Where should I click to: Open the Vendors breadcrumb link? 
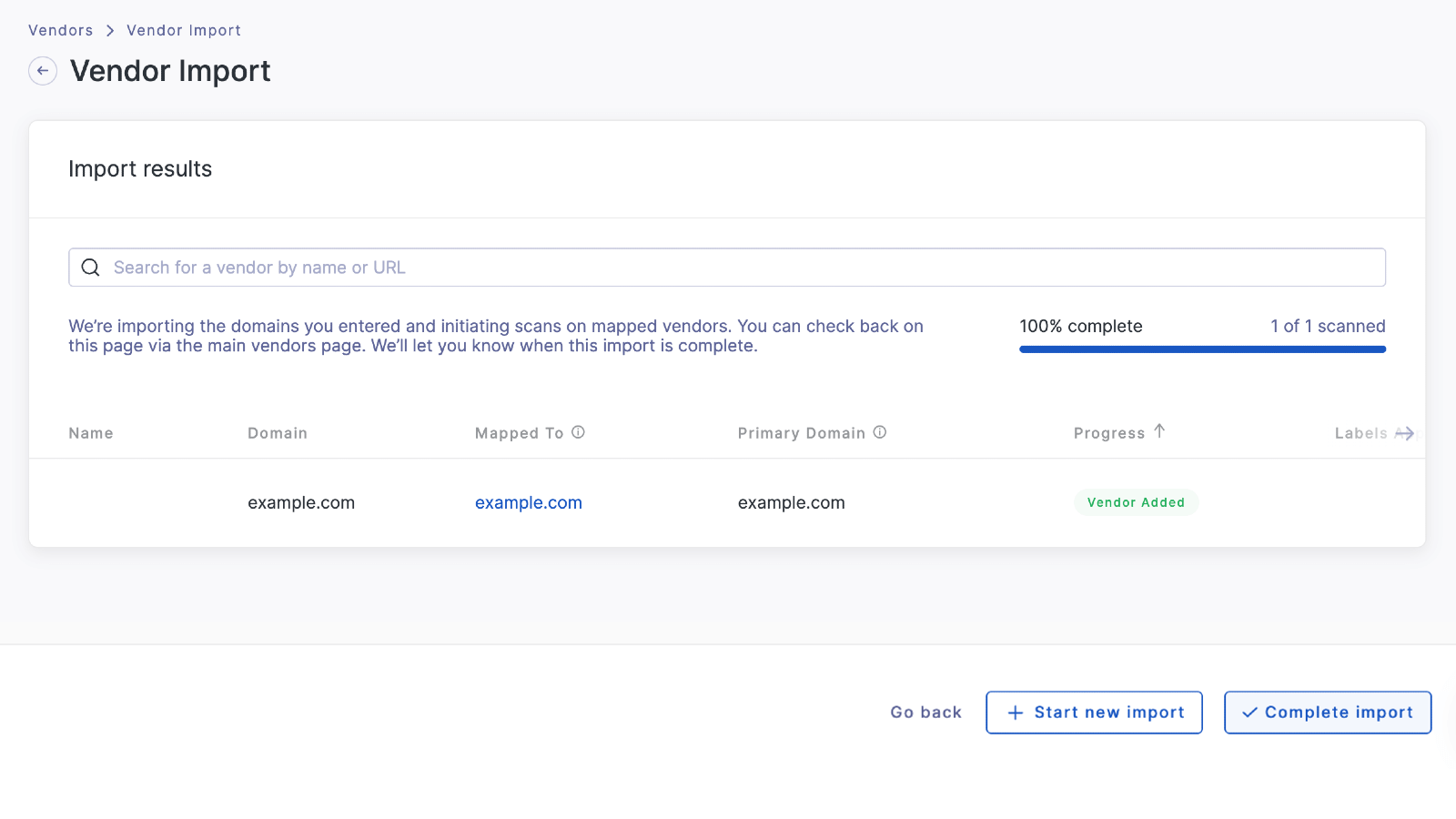[x=61, y=30]
